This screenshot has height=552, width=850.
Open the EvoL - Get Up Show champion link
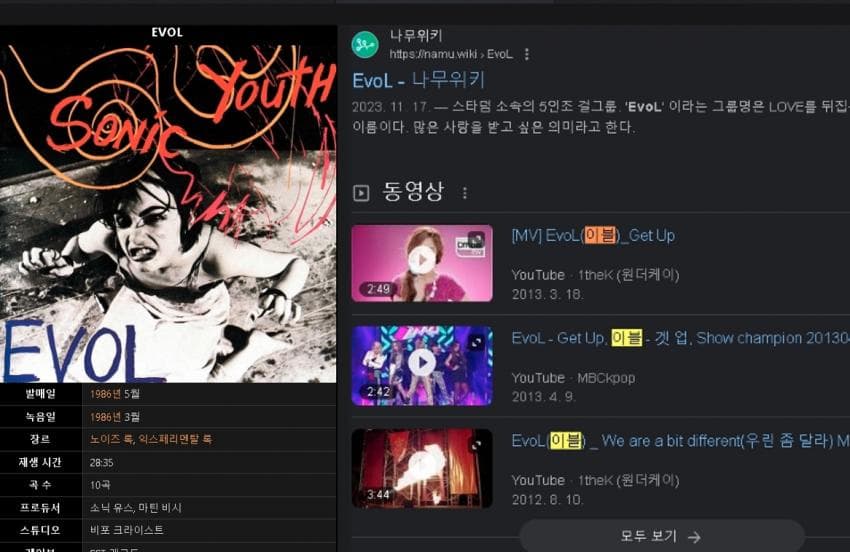(680, 338)
